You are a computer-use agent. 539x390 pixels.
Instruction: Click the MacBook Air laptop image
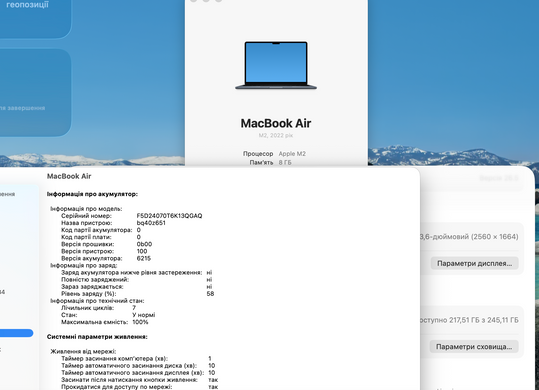276,65
